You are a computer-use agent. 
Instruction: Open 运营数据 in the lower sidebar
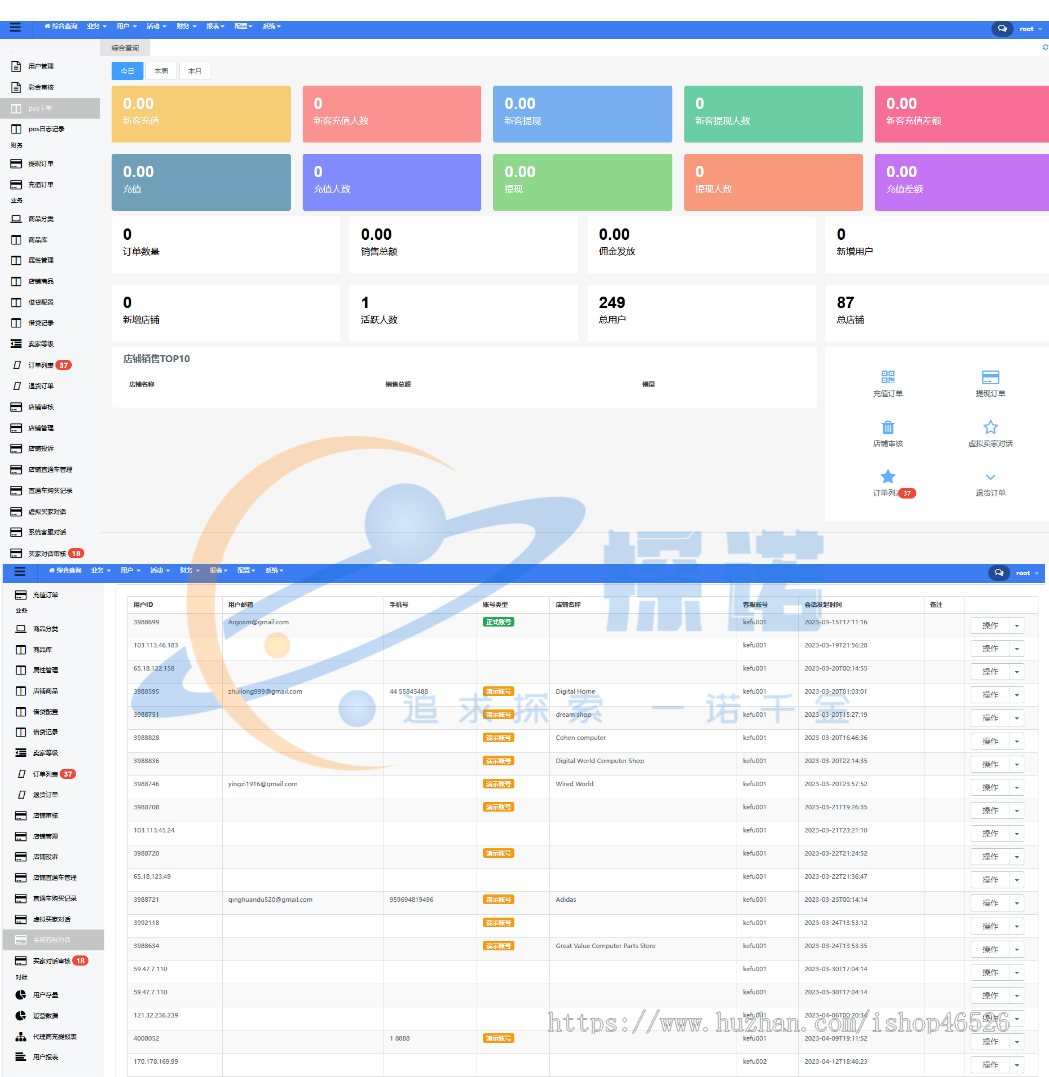(x=45, y=1016)
